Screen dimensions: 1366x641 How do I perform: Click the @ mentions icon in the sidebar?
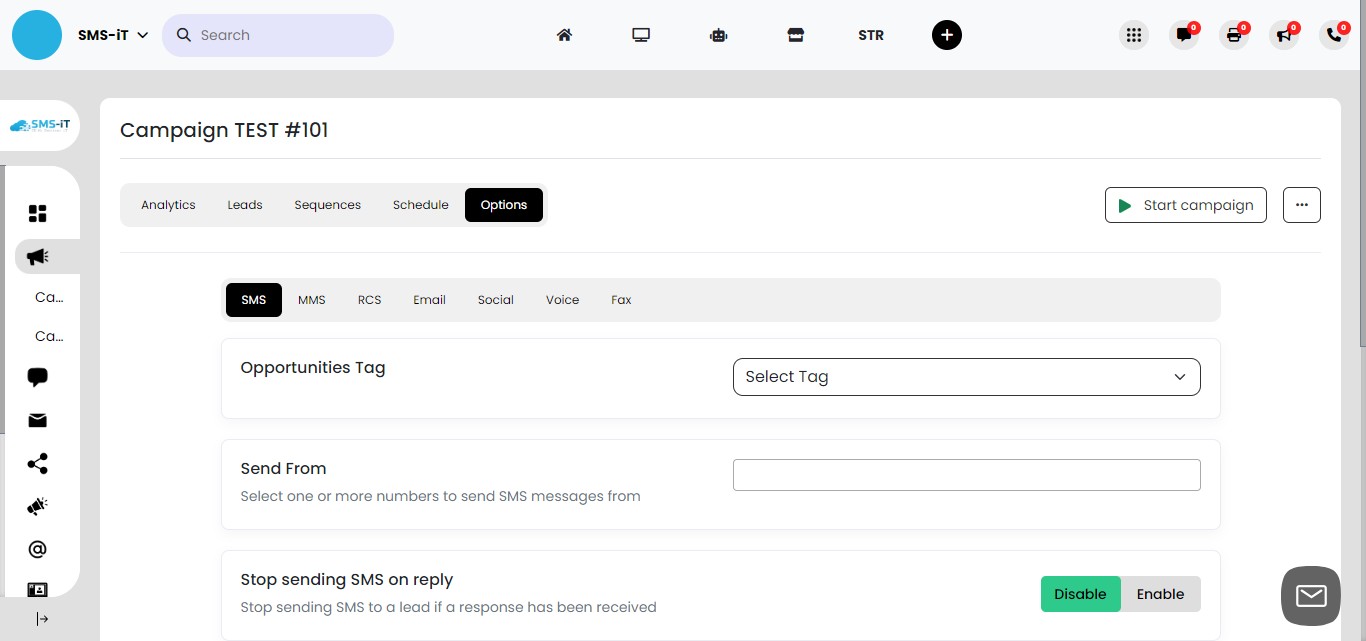click(x=37, y=548)
